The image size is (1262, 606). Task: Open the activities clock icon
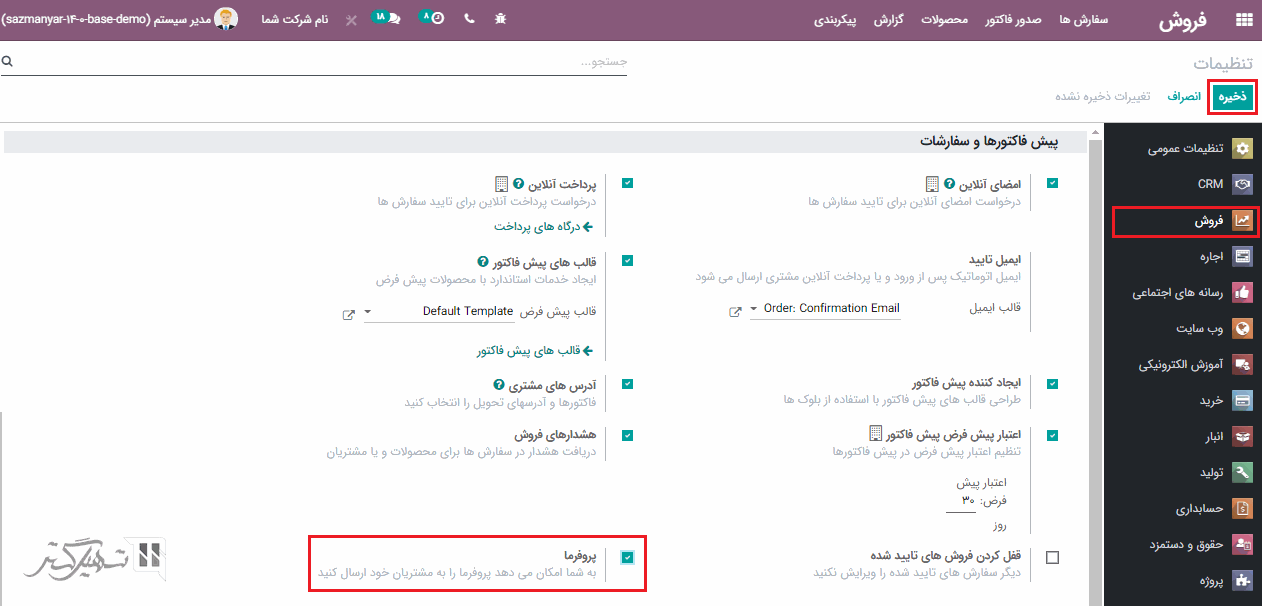pyautogui.click(x=433, y=19)
